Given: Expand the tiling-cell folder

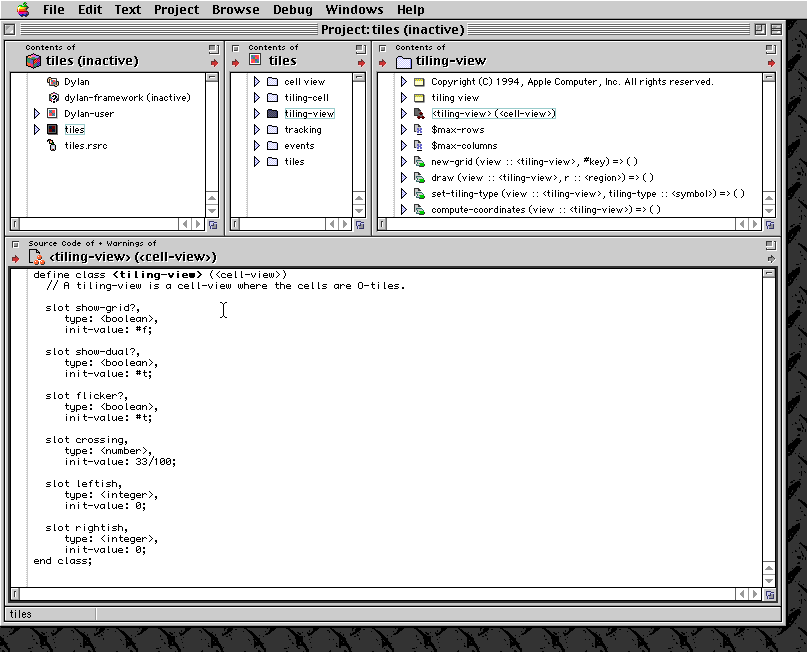Looking at the screenshot, I should [257, 97].
